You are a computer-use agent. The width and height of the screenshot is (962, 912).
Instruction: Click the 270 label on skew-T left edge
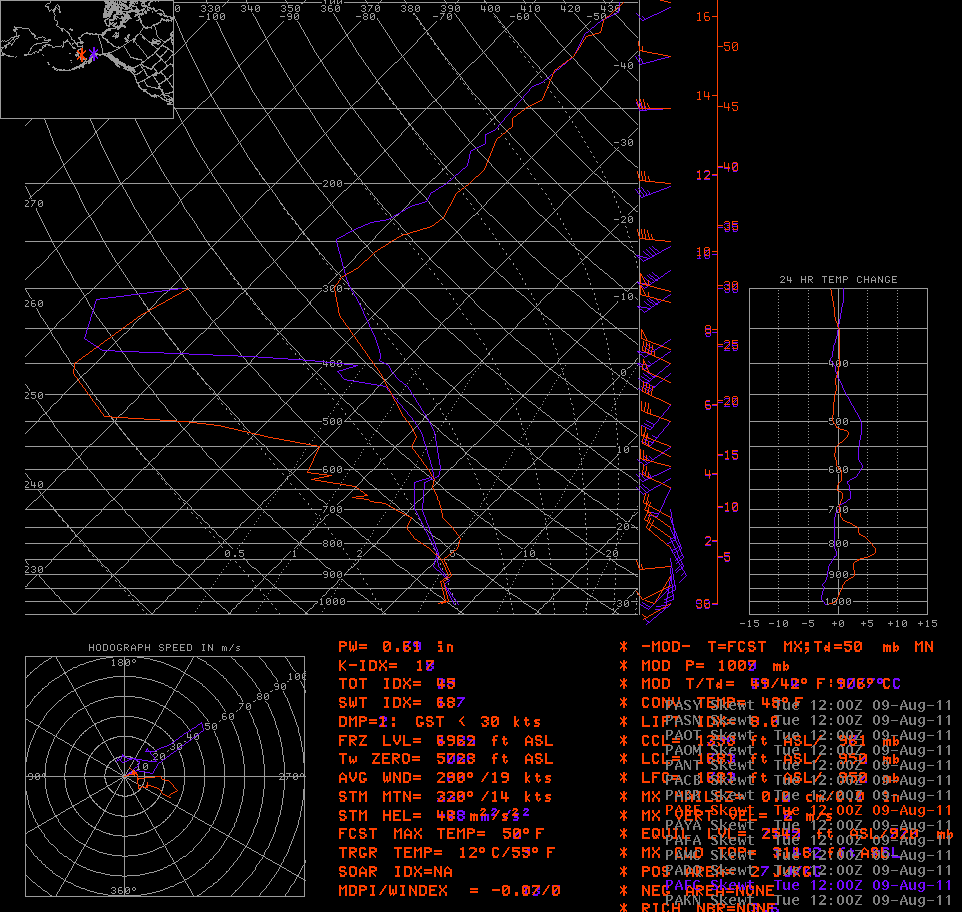[x=34, y=204]
